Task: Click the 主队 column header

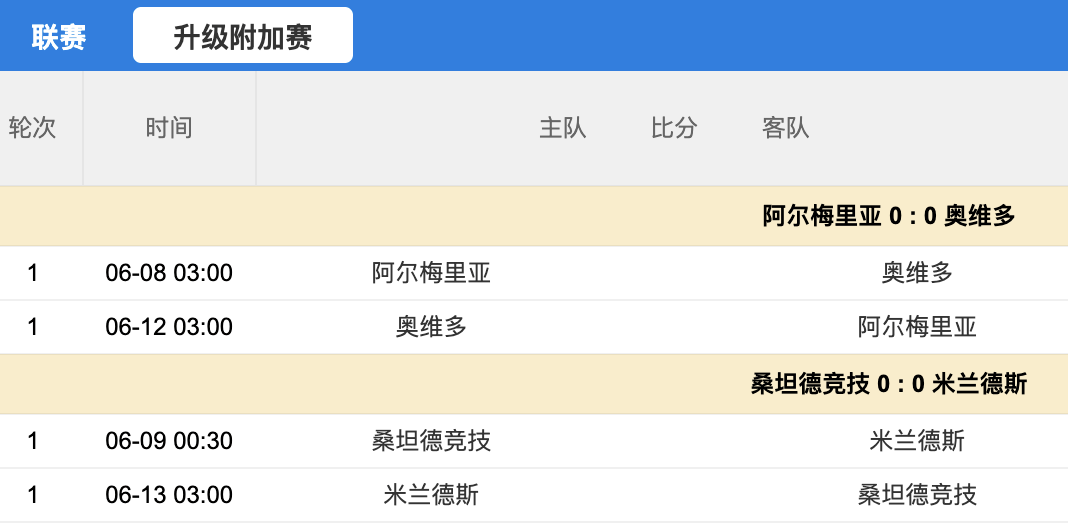Action: 563,128
